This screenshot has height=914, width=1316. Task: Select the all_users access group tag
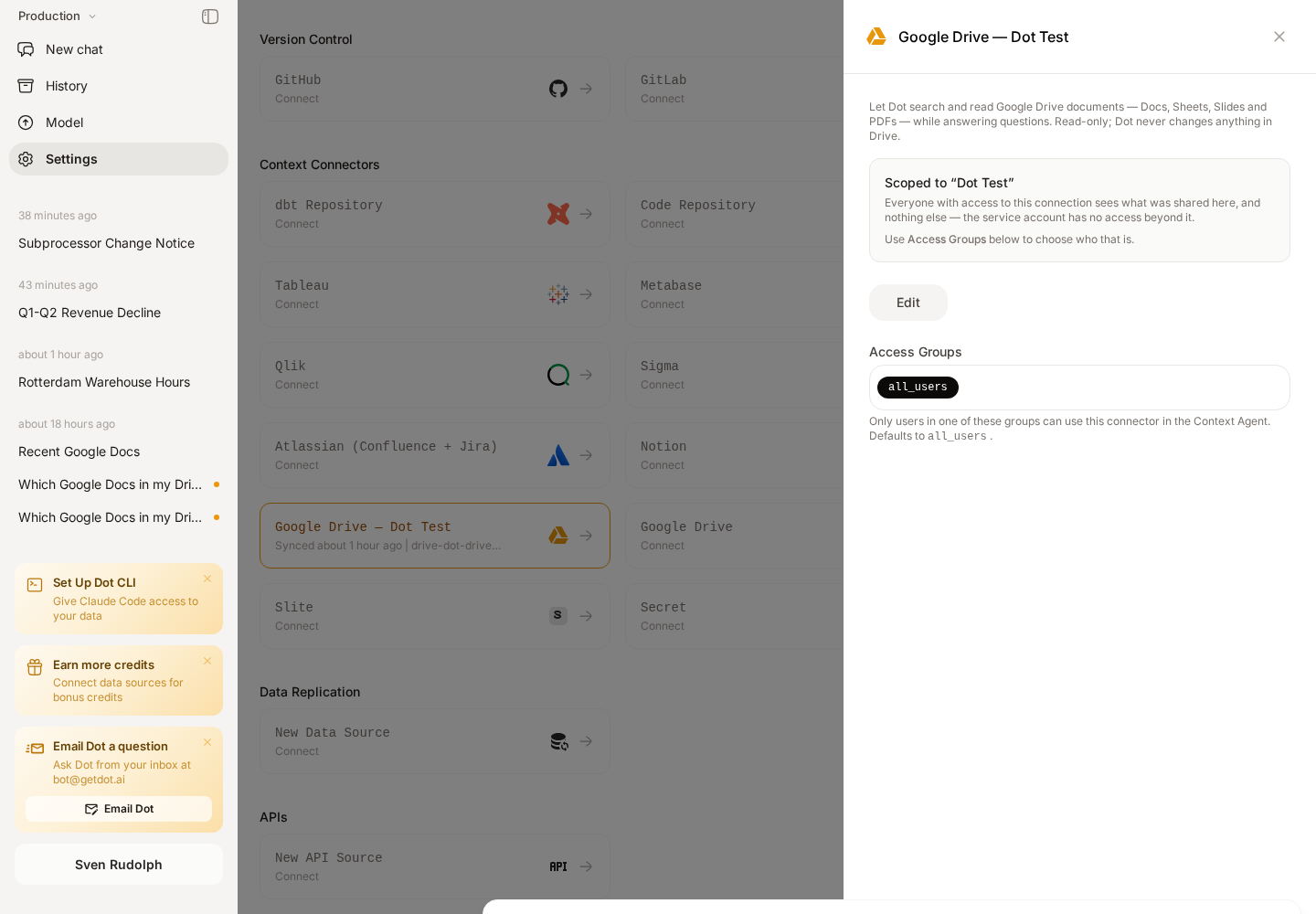tap(918, 388)
